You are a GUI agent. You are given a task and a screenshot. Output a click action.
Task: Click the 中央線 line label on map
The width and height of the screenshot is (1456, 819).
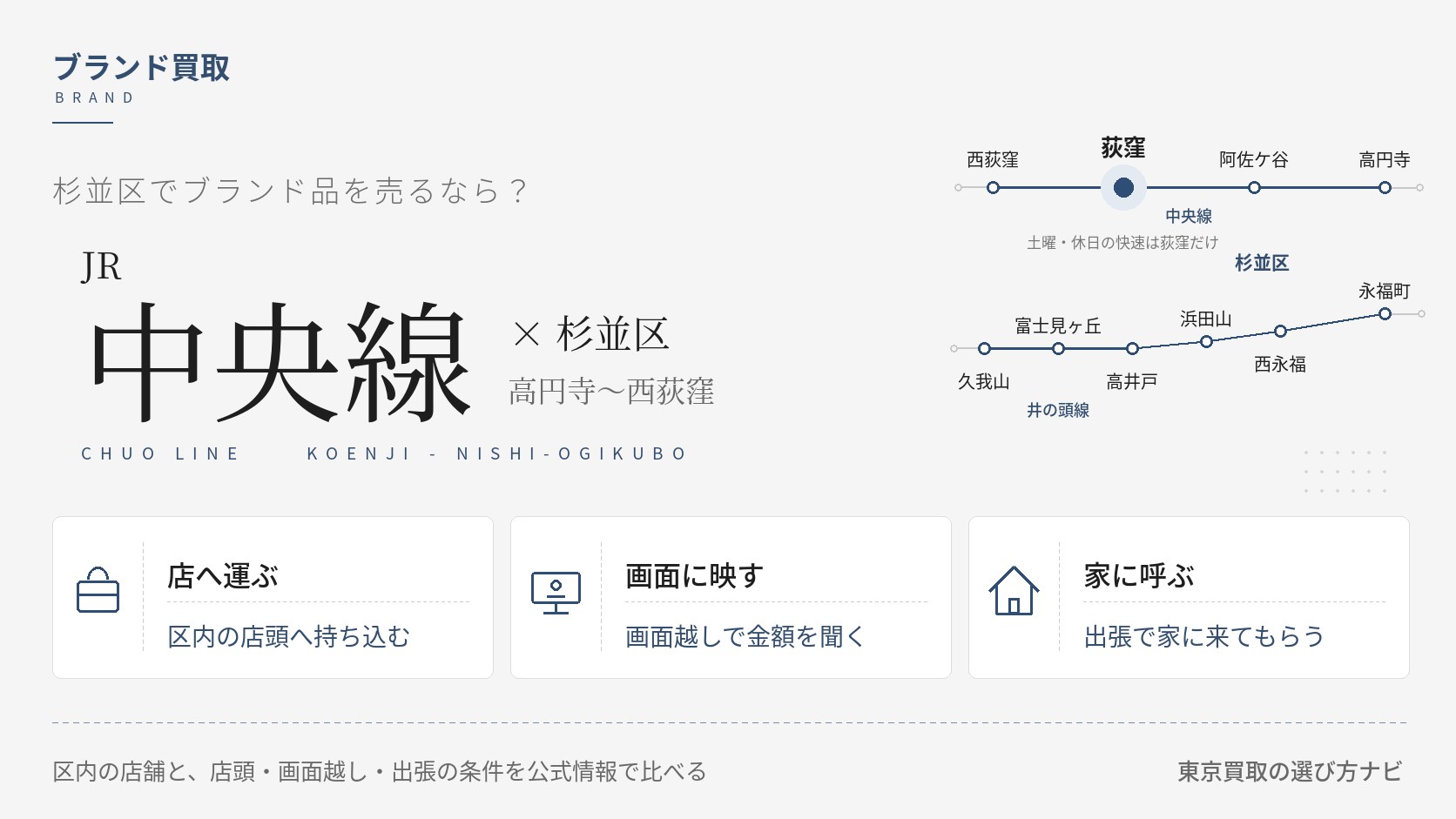coord(1189,216)
